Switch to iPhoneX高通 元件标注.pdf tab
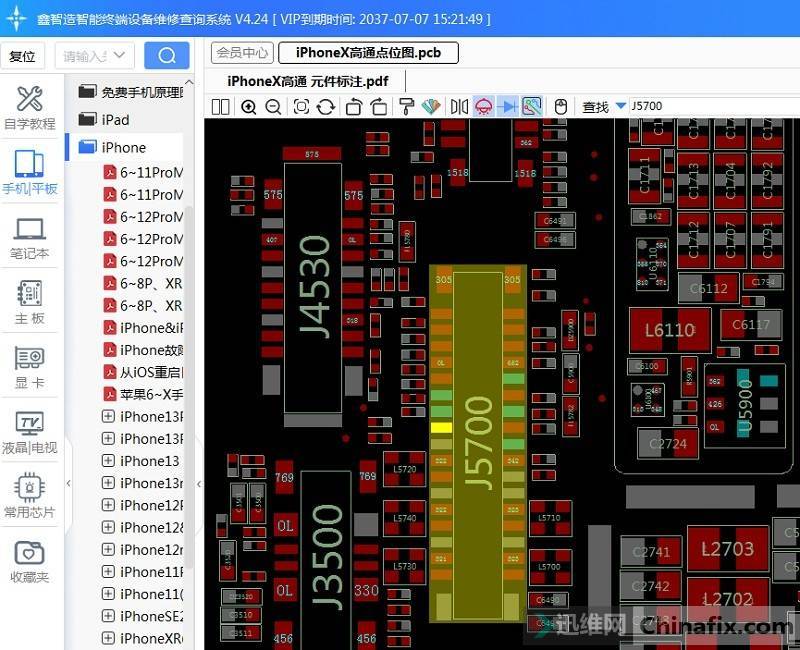The height and width of the screenshot is (650, 800). pos(307,81)
